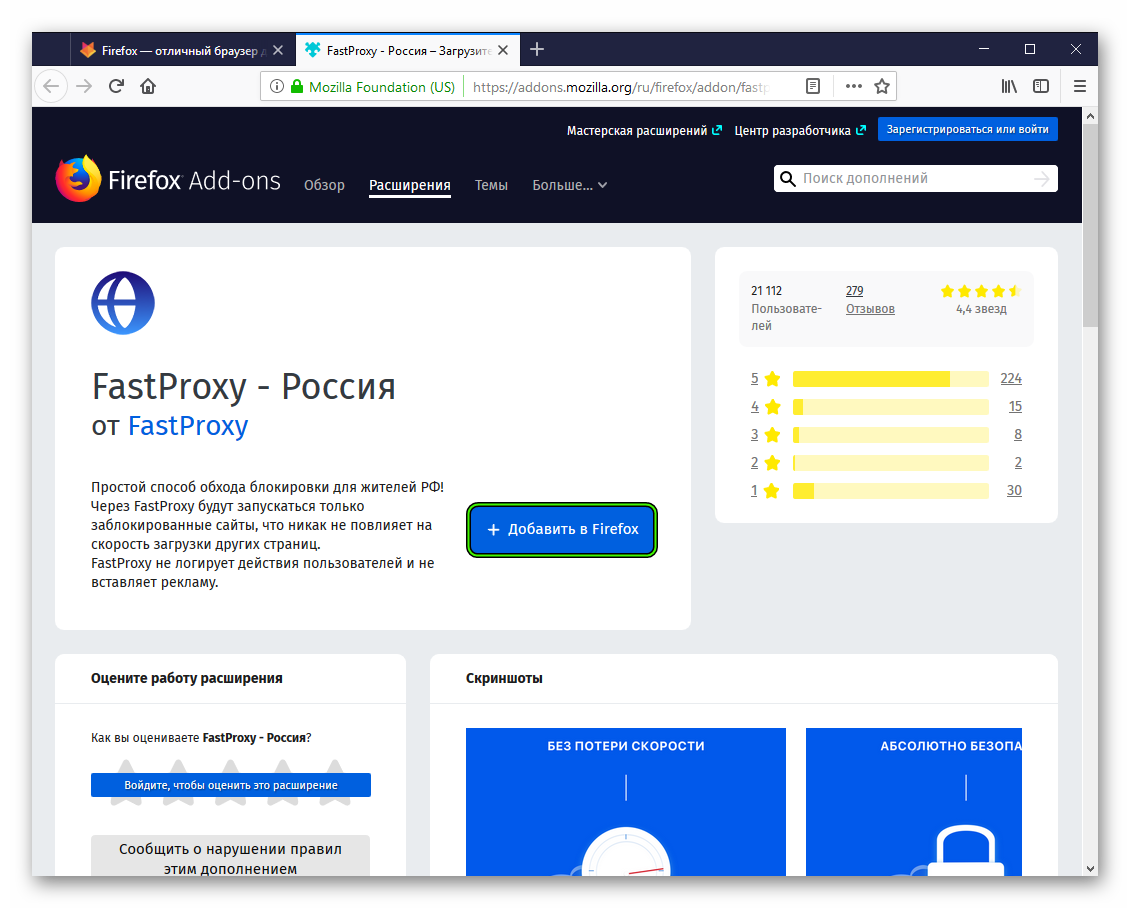Click the 4-star rating bar

pyautogui.click(x=891, y=407)
